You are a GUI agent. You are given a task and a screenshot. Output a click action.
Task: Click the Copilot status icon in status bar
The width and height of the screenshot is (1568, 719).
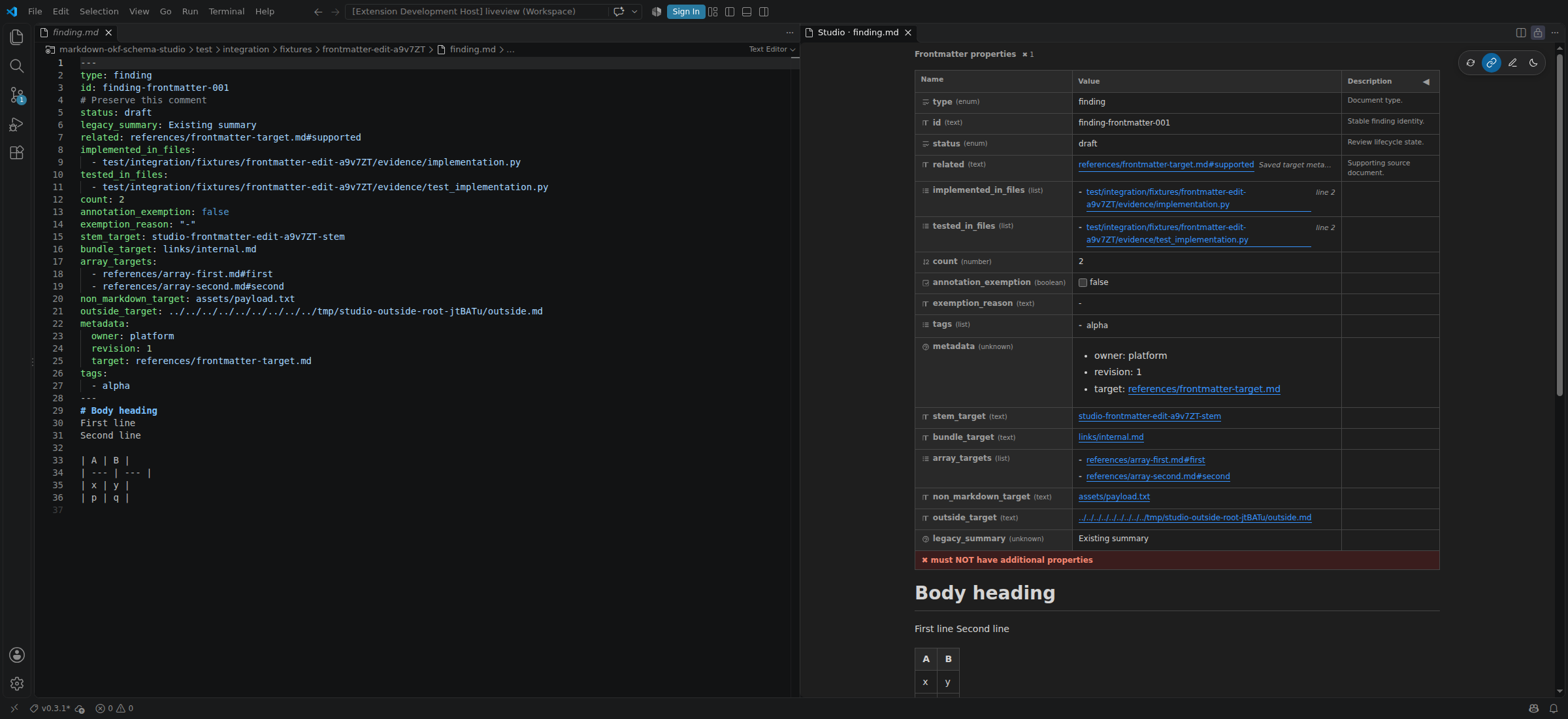(x=1534, y=709)
